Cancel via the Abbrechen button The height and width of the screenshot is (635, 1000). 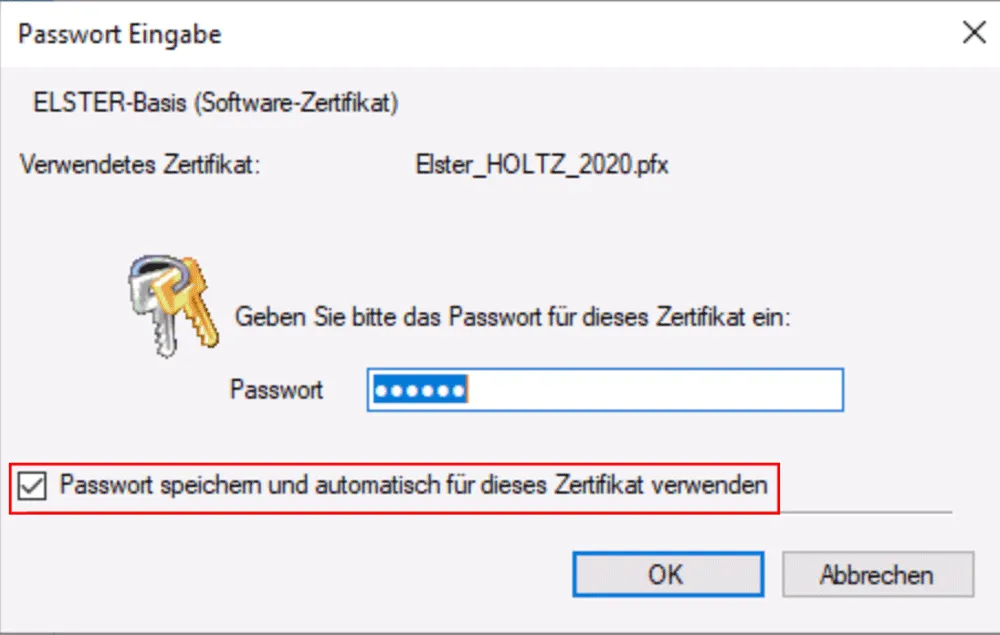coord(878,574)
